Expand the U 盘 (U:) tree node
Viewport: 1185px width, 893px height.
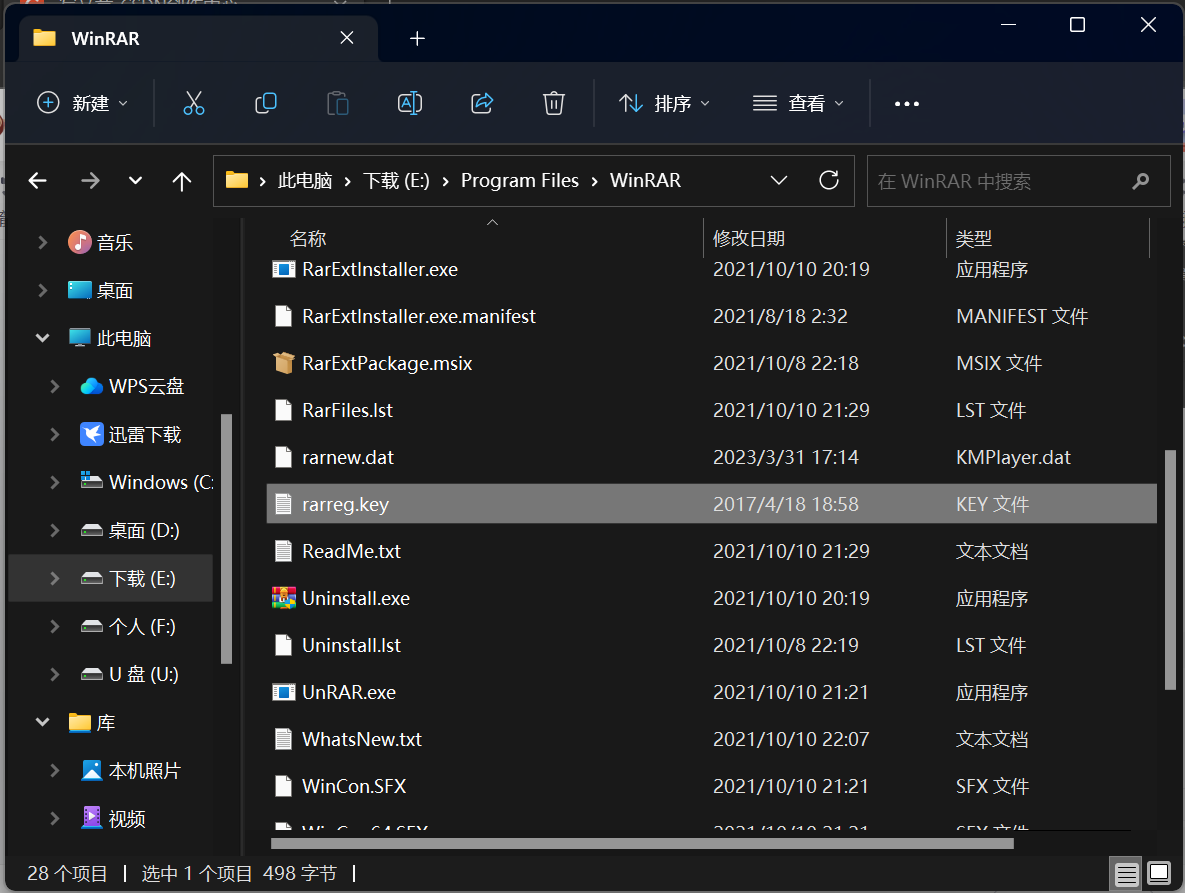click(x=54, y=674)
